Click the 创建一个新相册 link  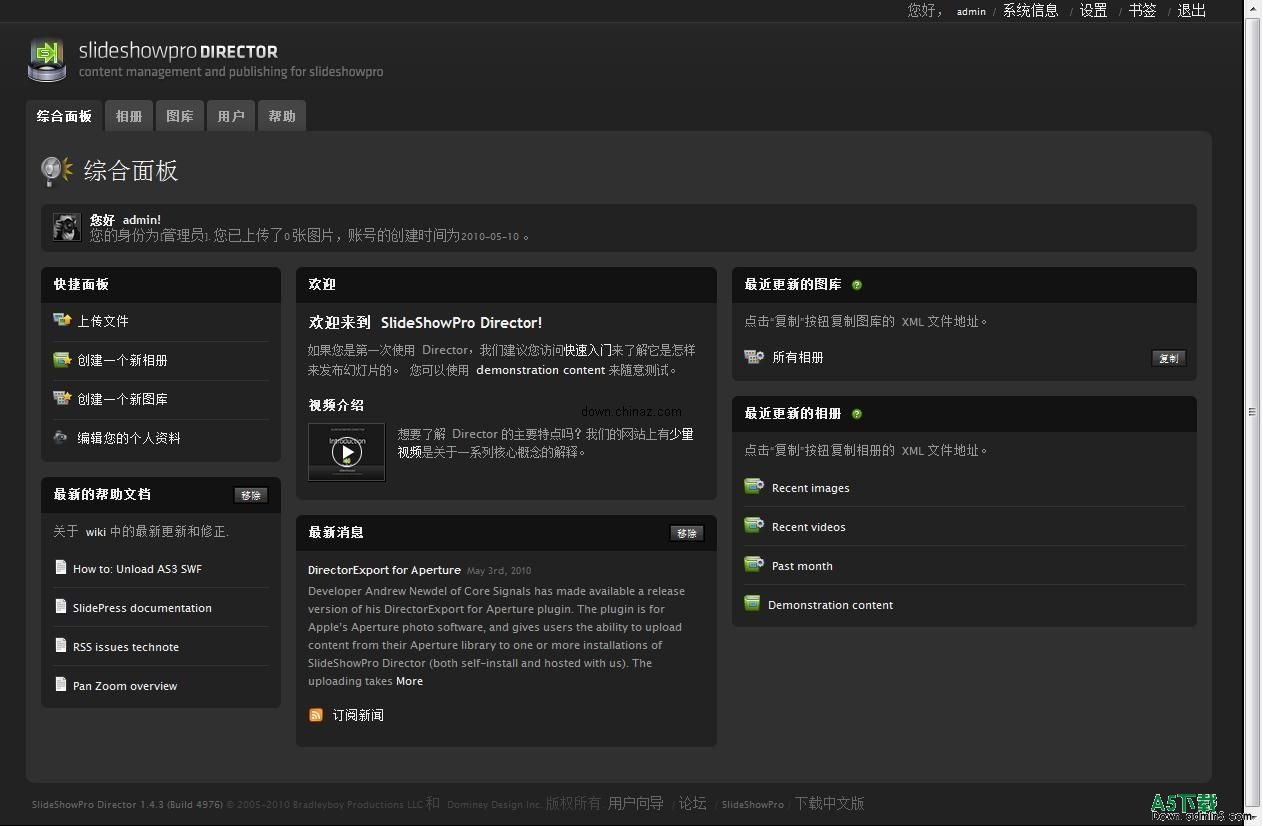point(122,360)
